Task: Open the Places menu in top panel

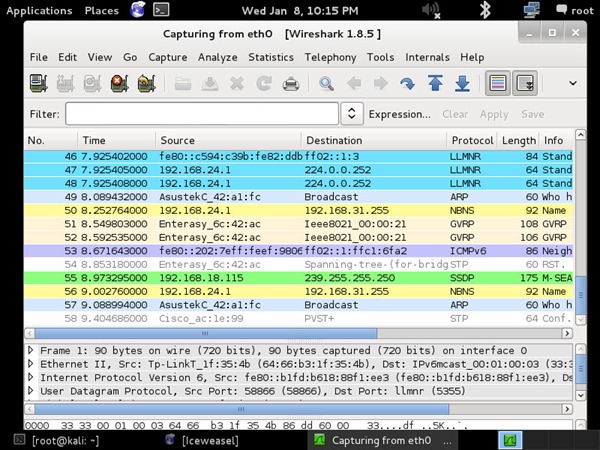Action: 101,10
